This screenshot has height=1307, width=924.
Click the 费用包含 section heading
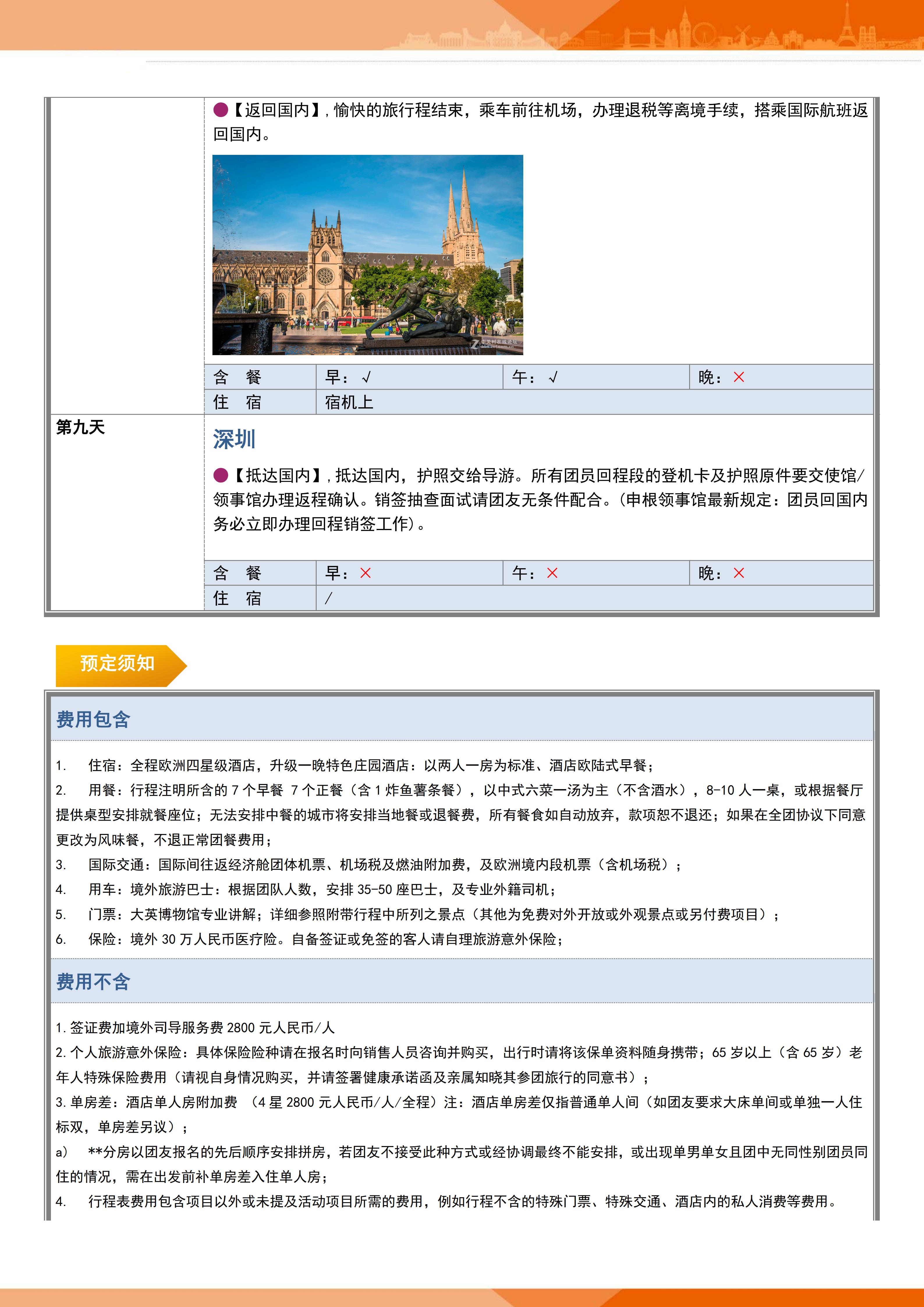point(93,720)
